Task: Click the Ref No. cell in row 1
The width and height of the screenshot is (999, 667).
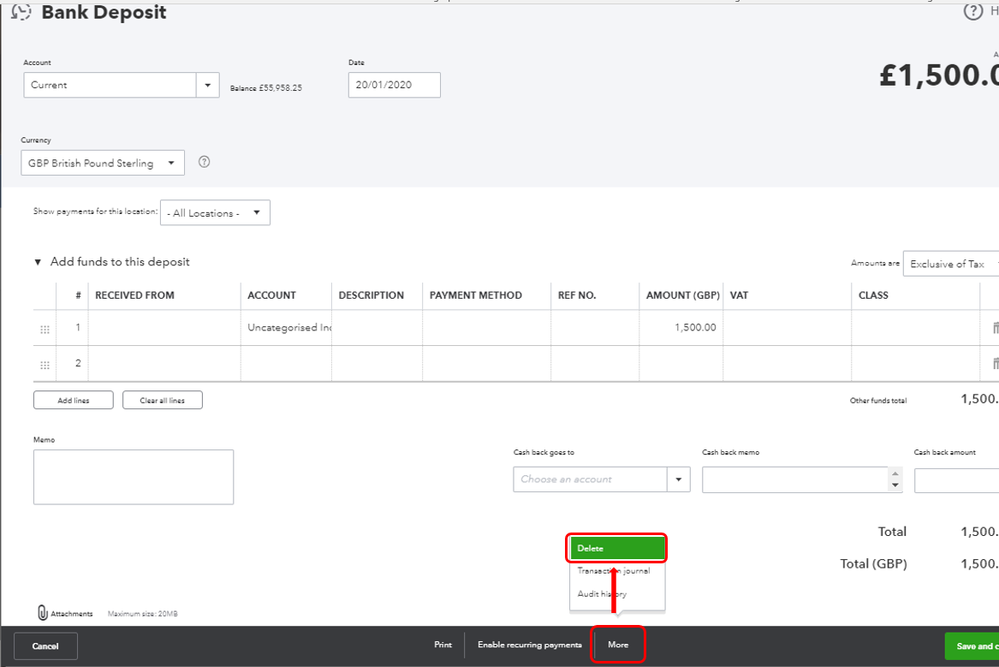Action: (x=595, y=327)
